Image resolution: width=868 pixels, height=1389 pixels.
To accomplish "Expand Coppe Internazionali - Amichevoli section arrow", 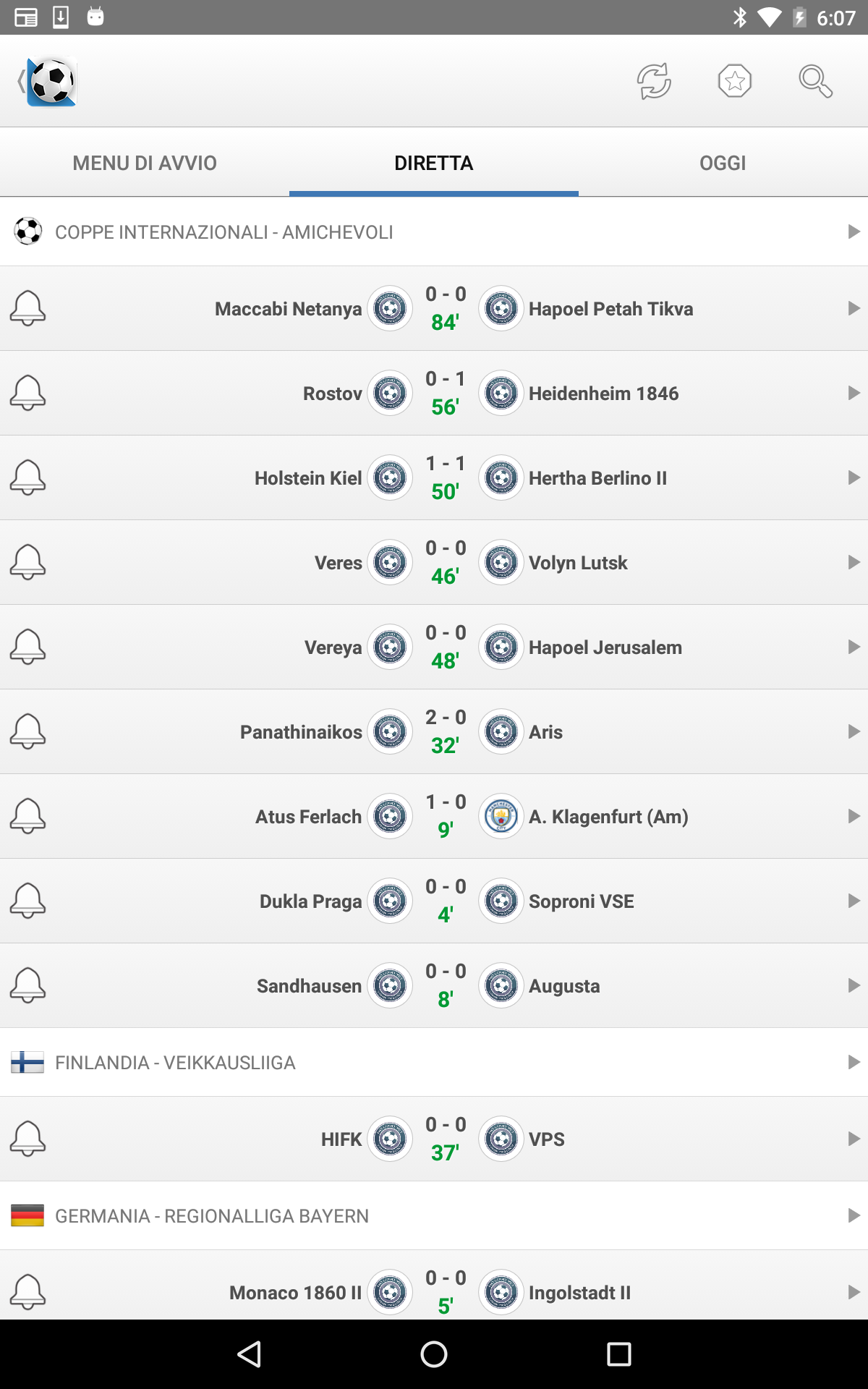I will [854, 231].
